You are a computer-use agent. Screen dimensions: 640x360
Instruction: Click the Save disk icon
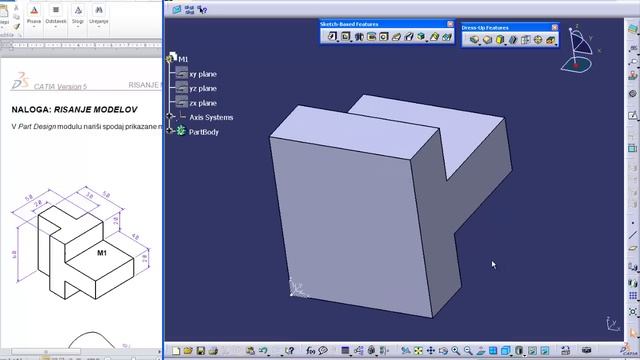coord(200,351)
